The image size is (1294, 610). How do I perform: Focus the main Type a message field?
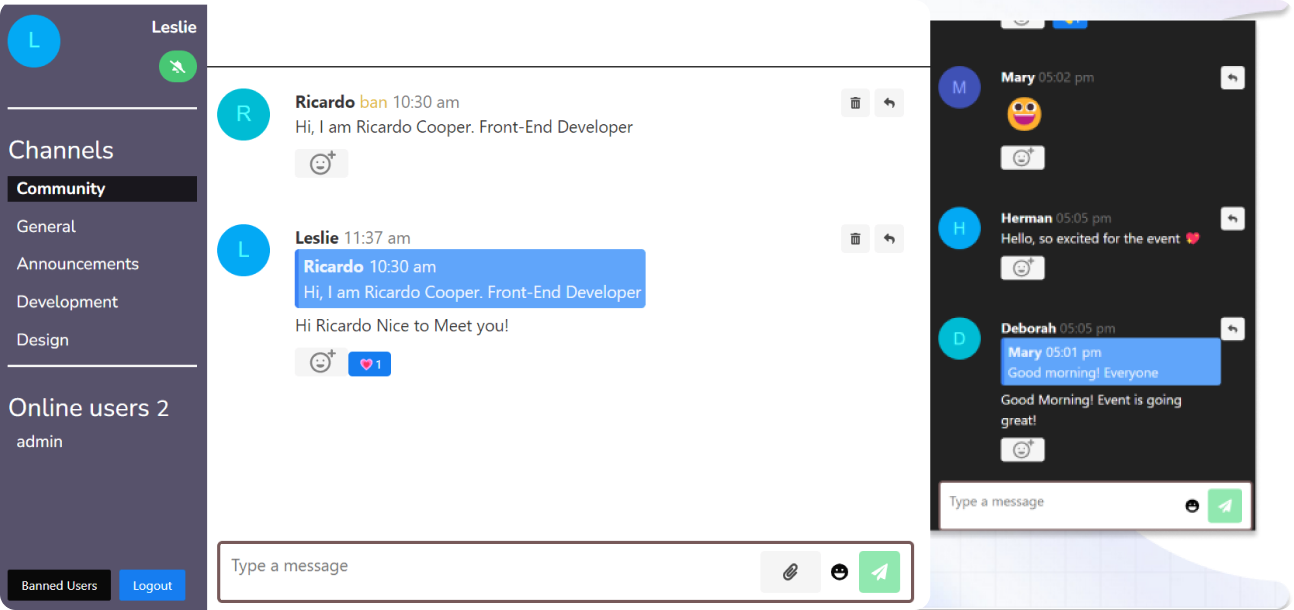coord(490,572)
